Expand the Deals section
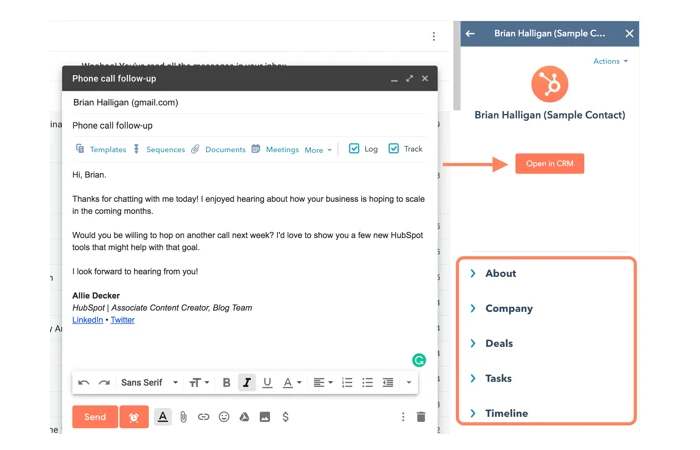This screenshot has height=450, width=700. click(492, 343)
